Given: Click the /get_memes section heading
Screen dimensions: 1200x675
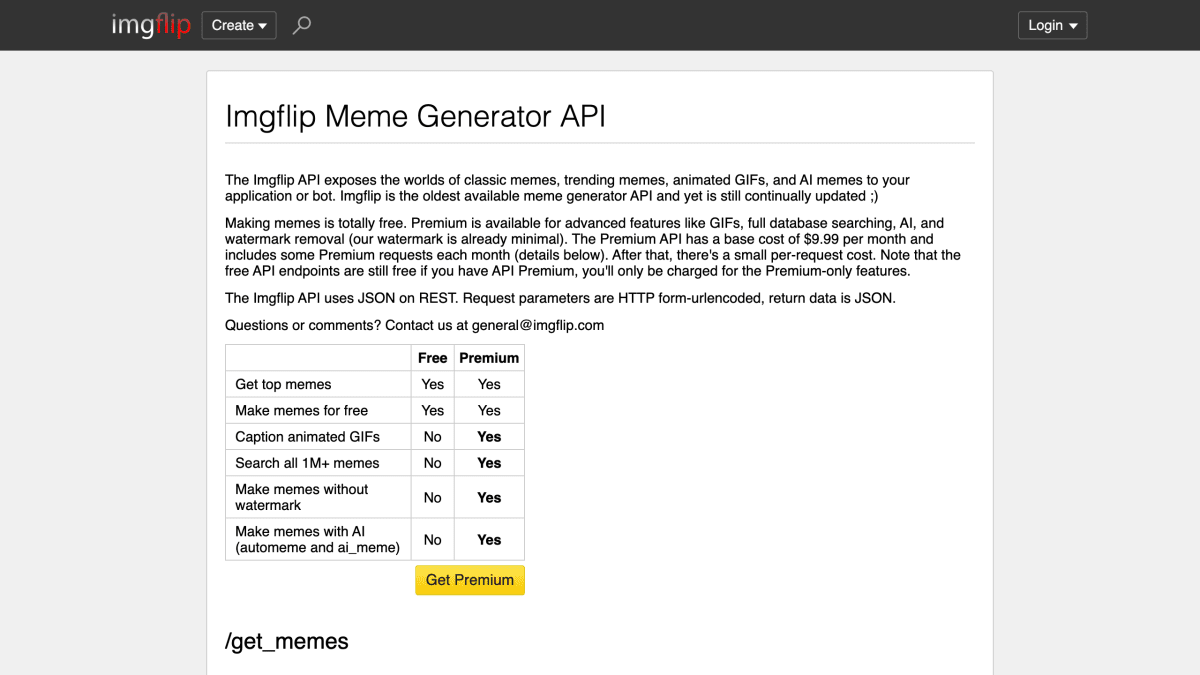Looking at the screenshot, I should click(x=287, y=641).
